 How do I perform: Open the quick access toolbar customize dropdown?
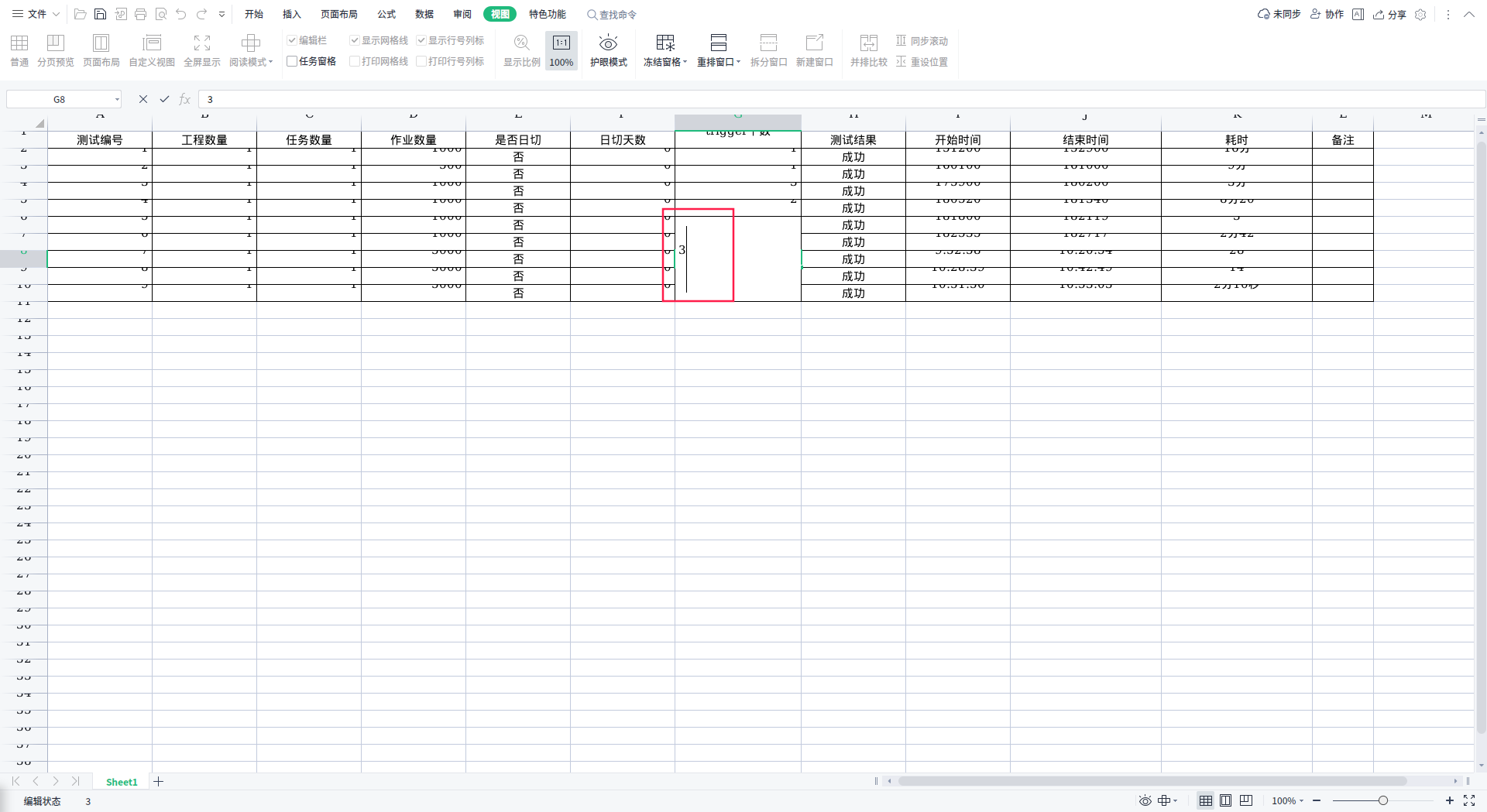tap(222, 14)
